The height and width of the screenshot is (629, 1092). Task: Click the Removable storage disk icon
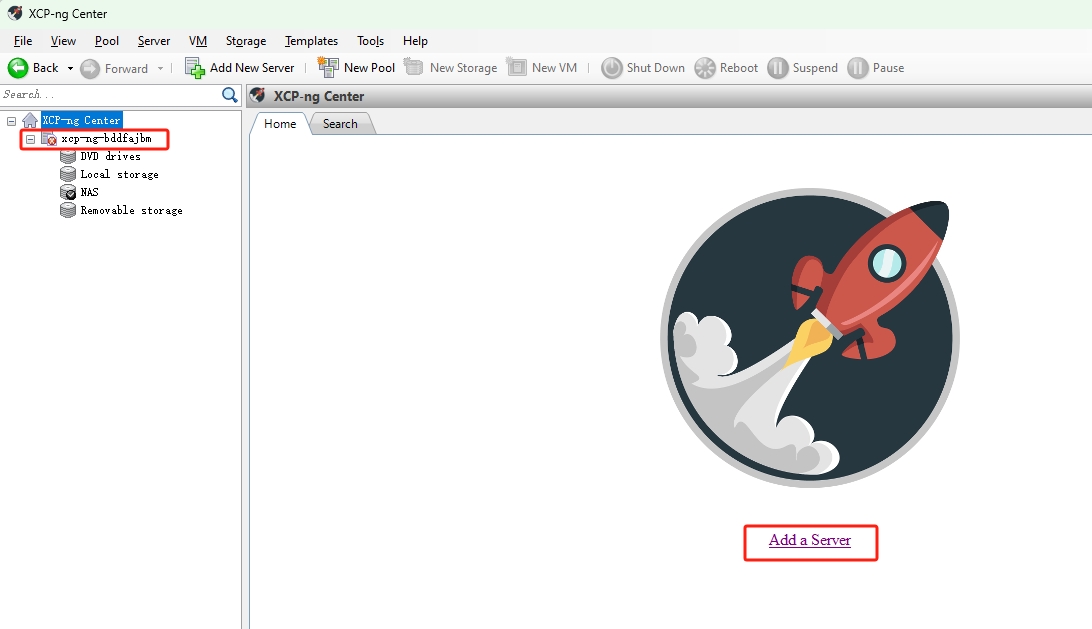pyautogui.click(x=68, y=210)
